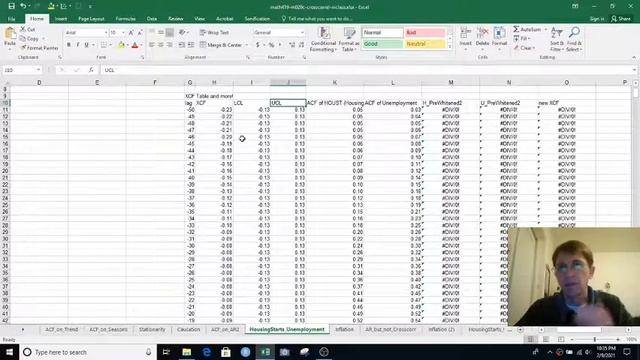640x360 pixels.
Task: Decrease indent
Action: [x=182, y=45]
